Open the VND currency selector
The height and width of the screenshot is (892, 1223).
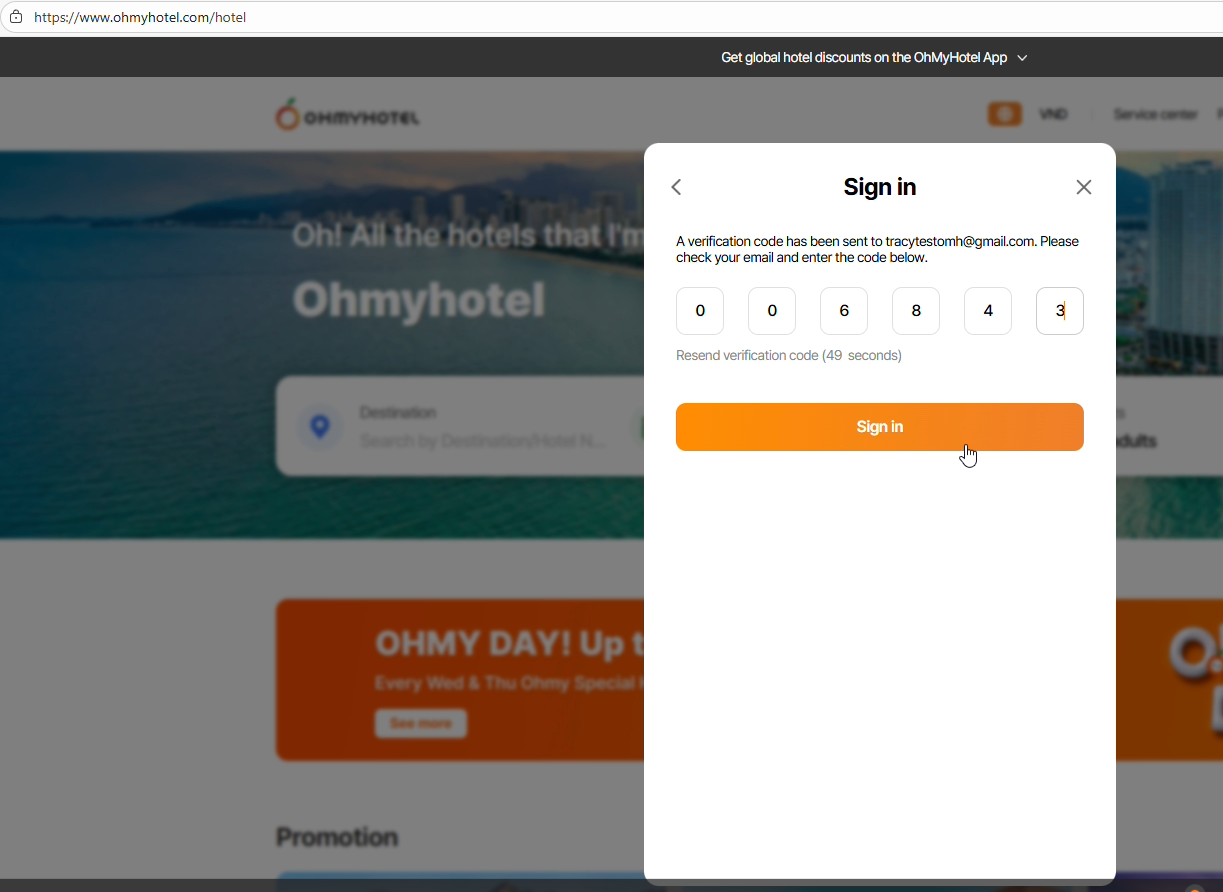pos(1053,114)
